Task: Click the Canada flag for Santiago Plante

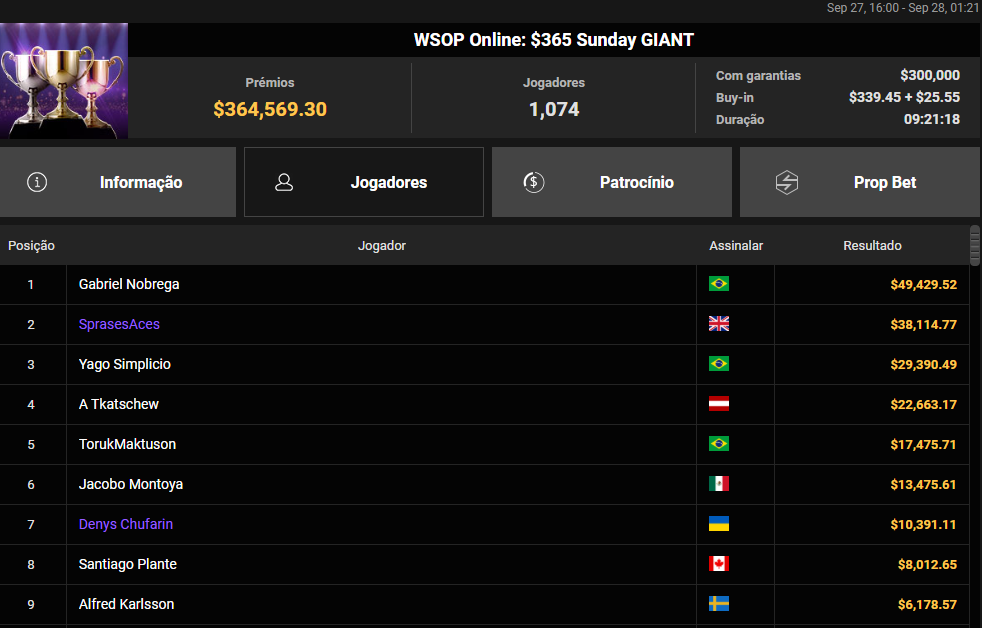Action: (x=718, y=564)
